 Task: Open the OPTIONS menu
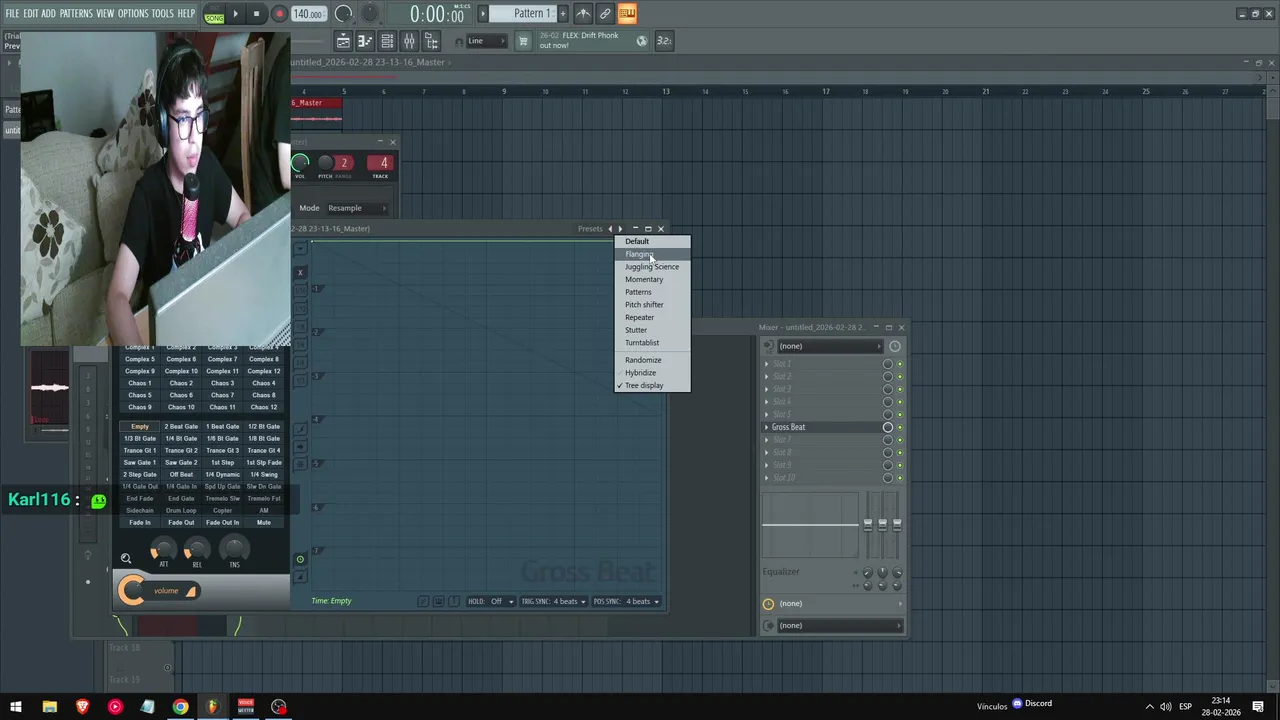[133, 14]
